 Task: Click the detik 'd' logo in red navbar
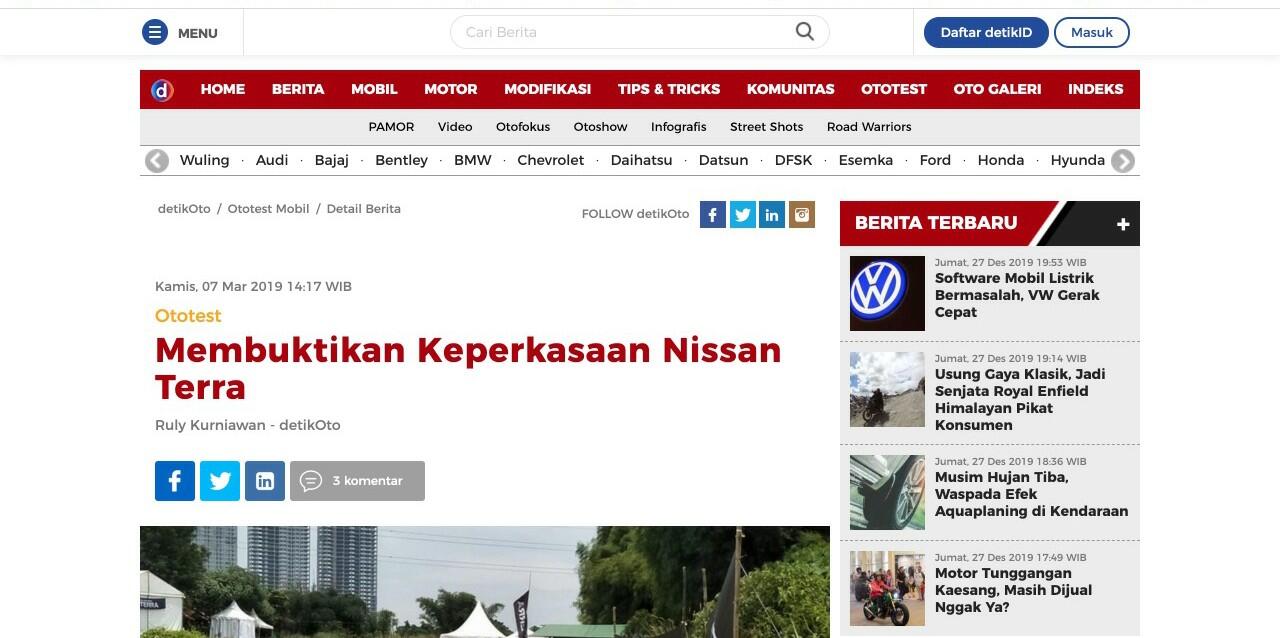(162, 90)
